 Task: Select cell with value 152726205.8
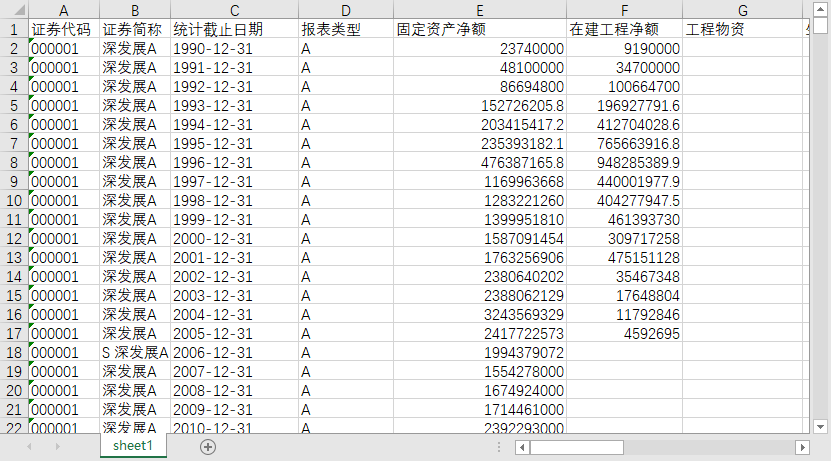[x=480, y=105]
